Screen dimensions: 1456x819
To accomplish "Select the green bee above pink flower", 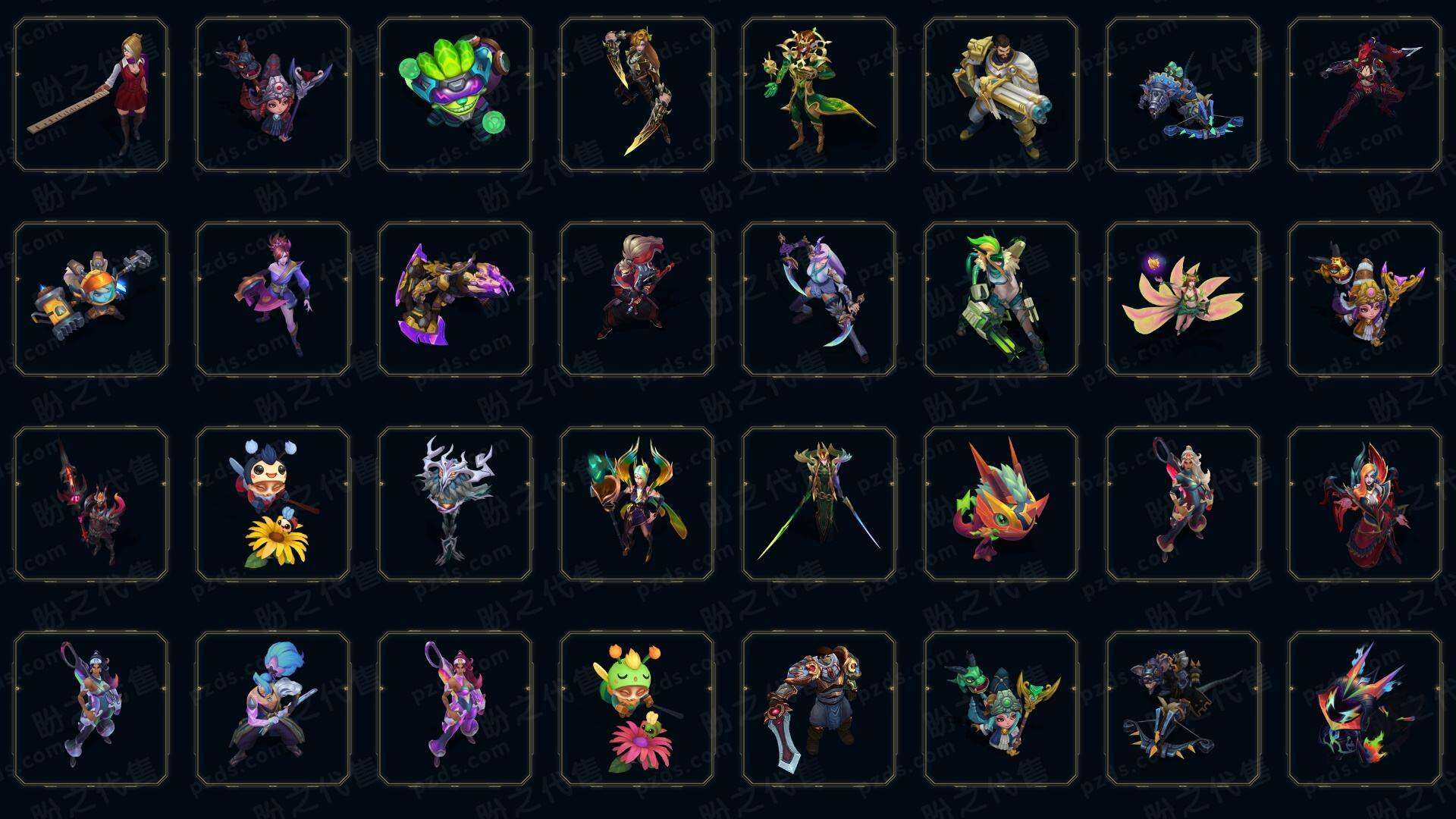I will (637, 708).
